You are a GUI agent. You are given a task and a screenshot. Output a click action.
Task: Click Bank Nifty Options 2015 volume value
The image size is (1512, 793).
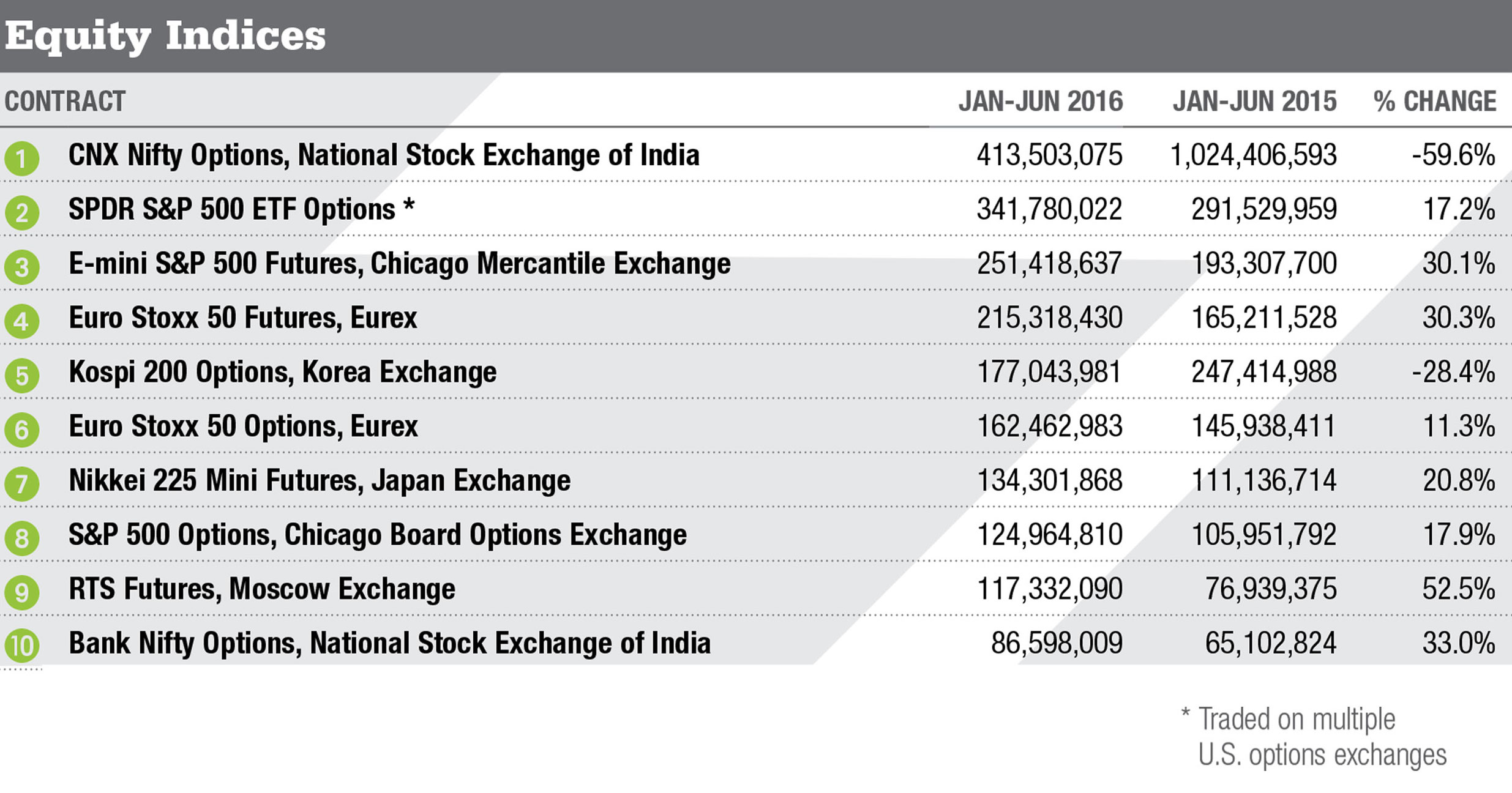(x=1270, y=644)
